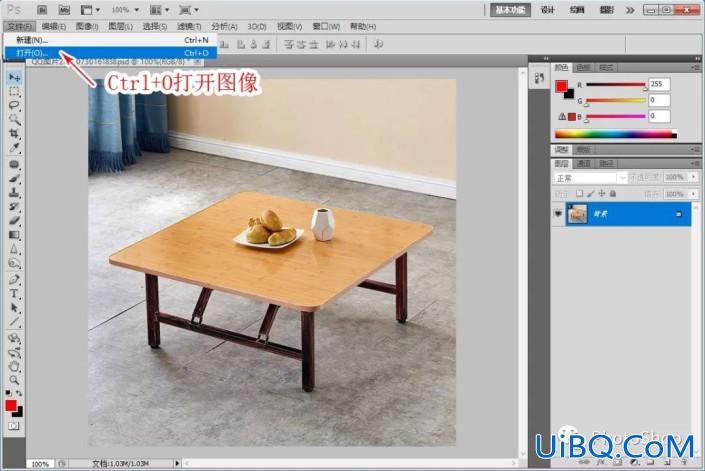Toggle lock transparent pixels in Layers panel
The width and height of the screenshot is (705, 471).
pos(580,194)
